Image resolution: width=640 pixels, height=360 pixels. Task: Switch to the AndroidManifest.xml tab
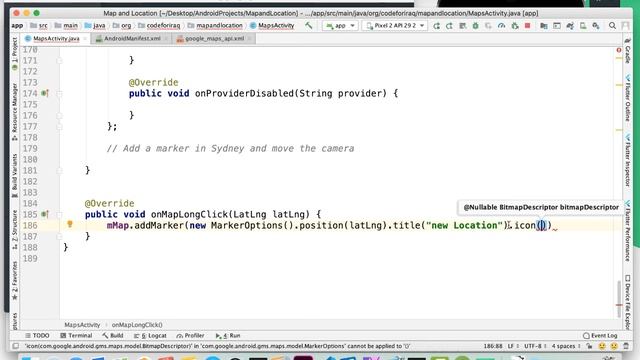pos(132,38)
